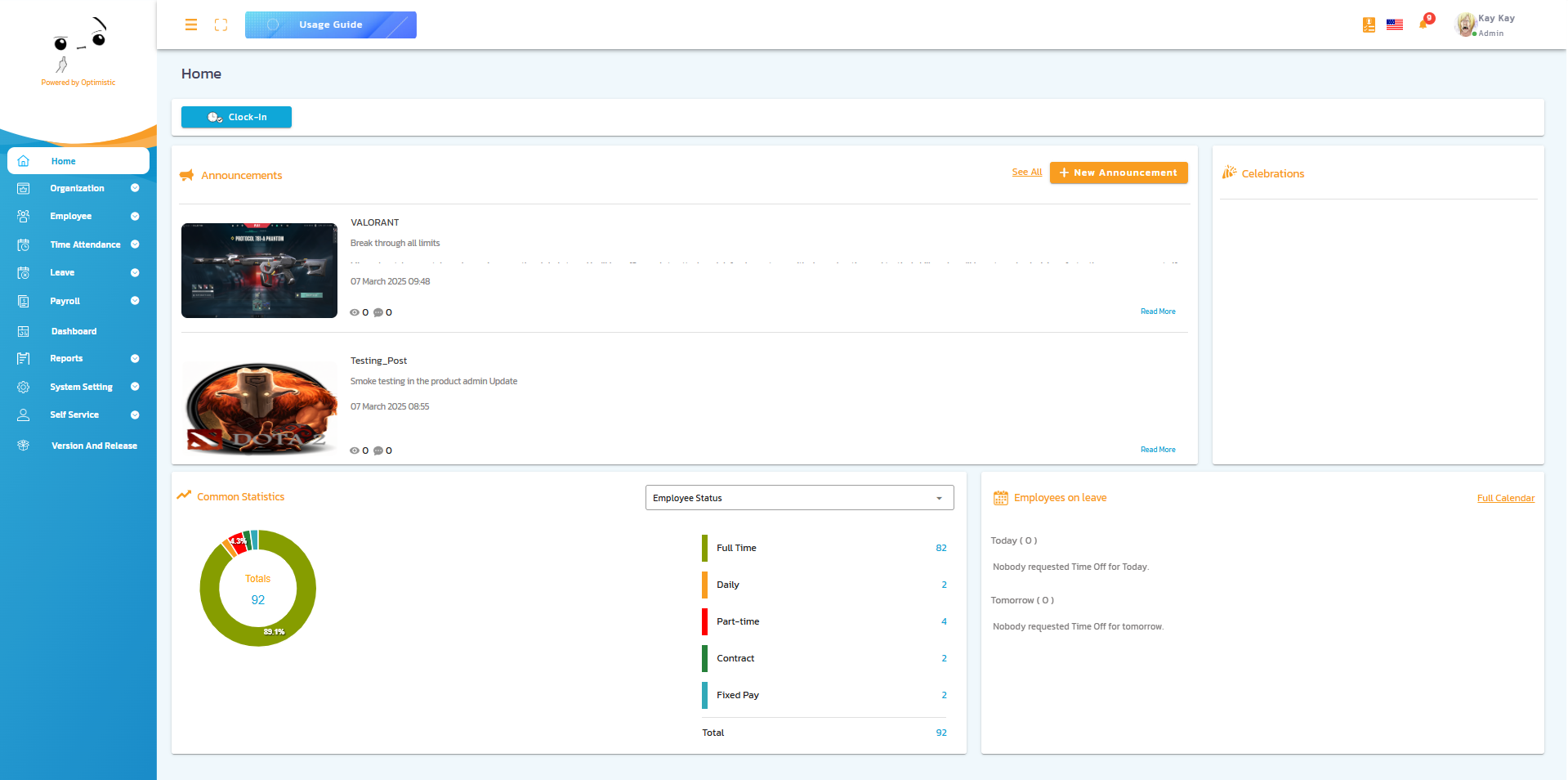Click the US flag language icon
Image resolution: width=1568 pixels, height=780 pixels.
tap(1395, 25)
